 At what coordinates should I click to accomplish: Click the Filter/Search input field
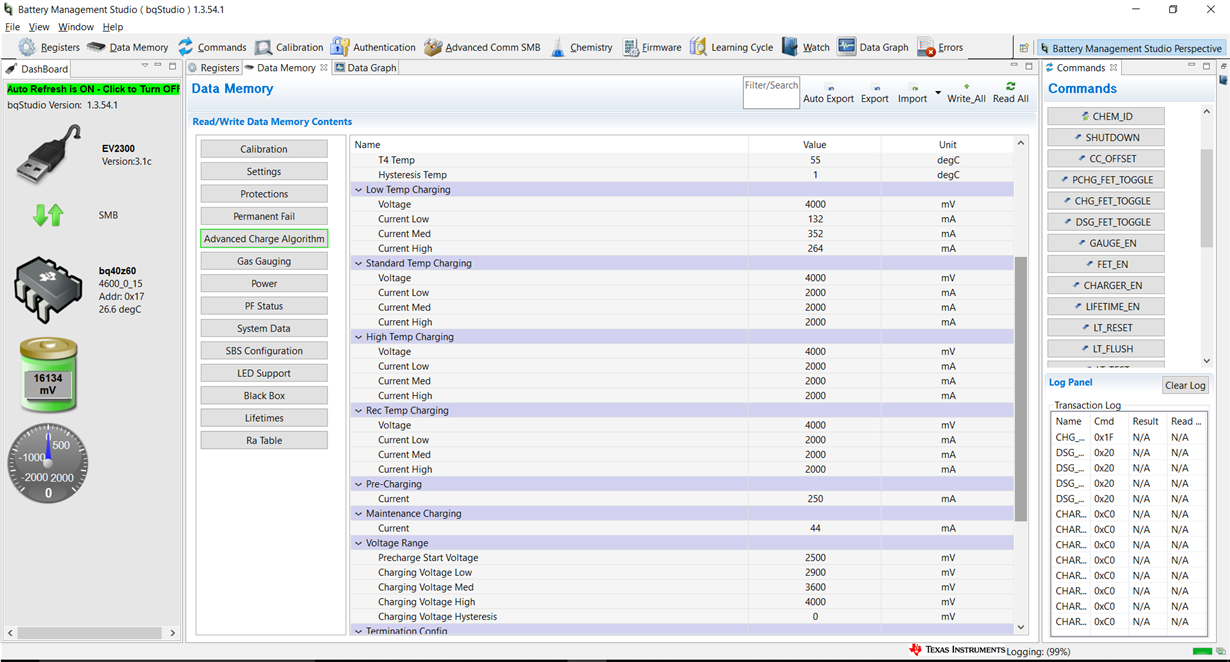pos(771,93)
